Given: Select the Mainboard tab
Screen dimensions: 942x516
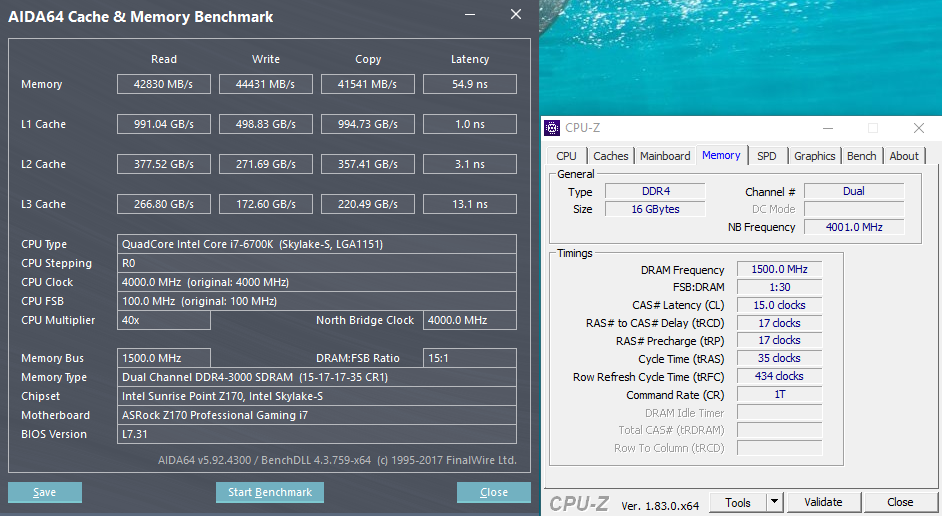Looking at the screenshot, I should pos(665,156).
